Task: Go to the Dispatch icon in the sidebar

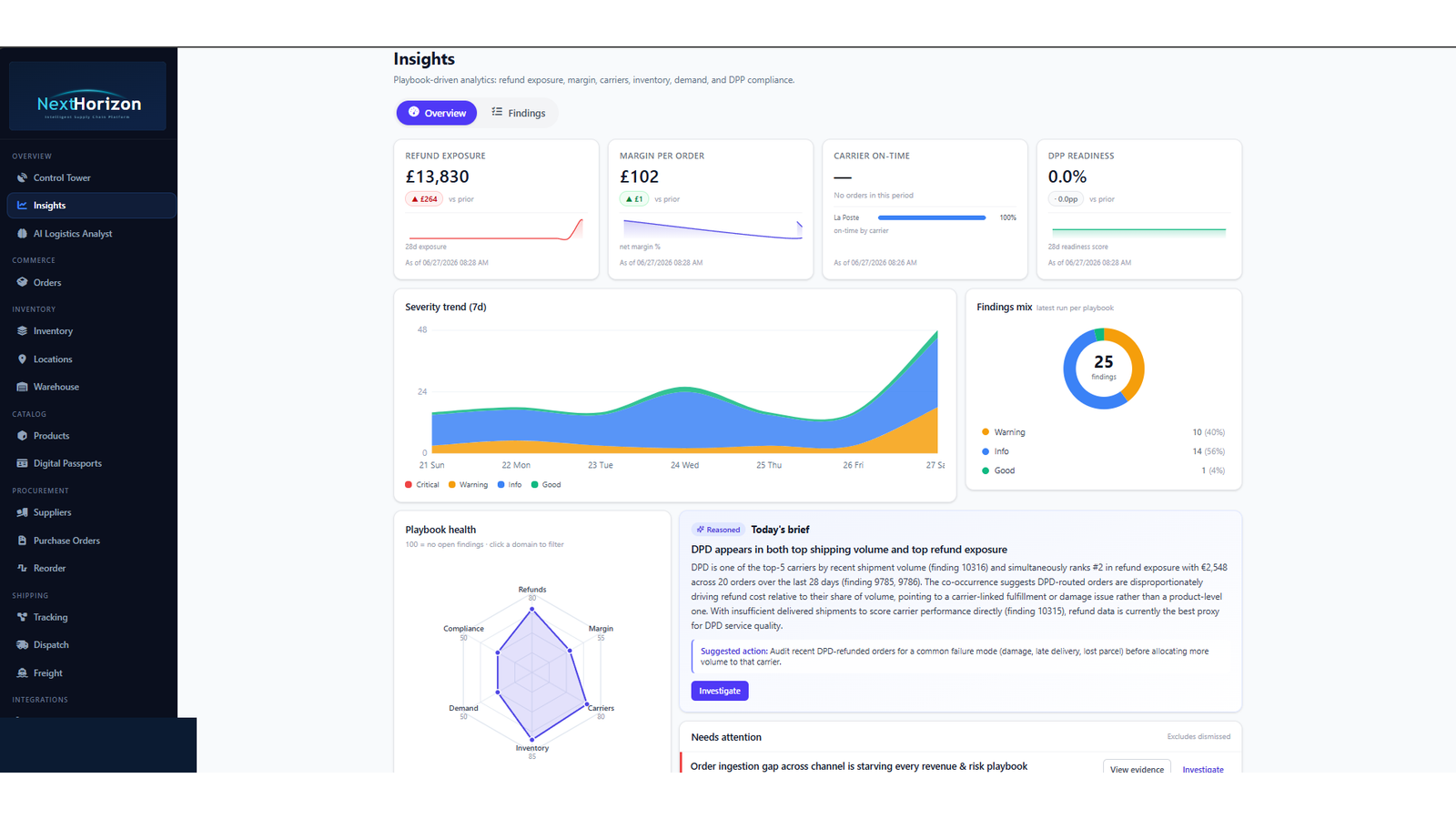Action: pos(22,645)
